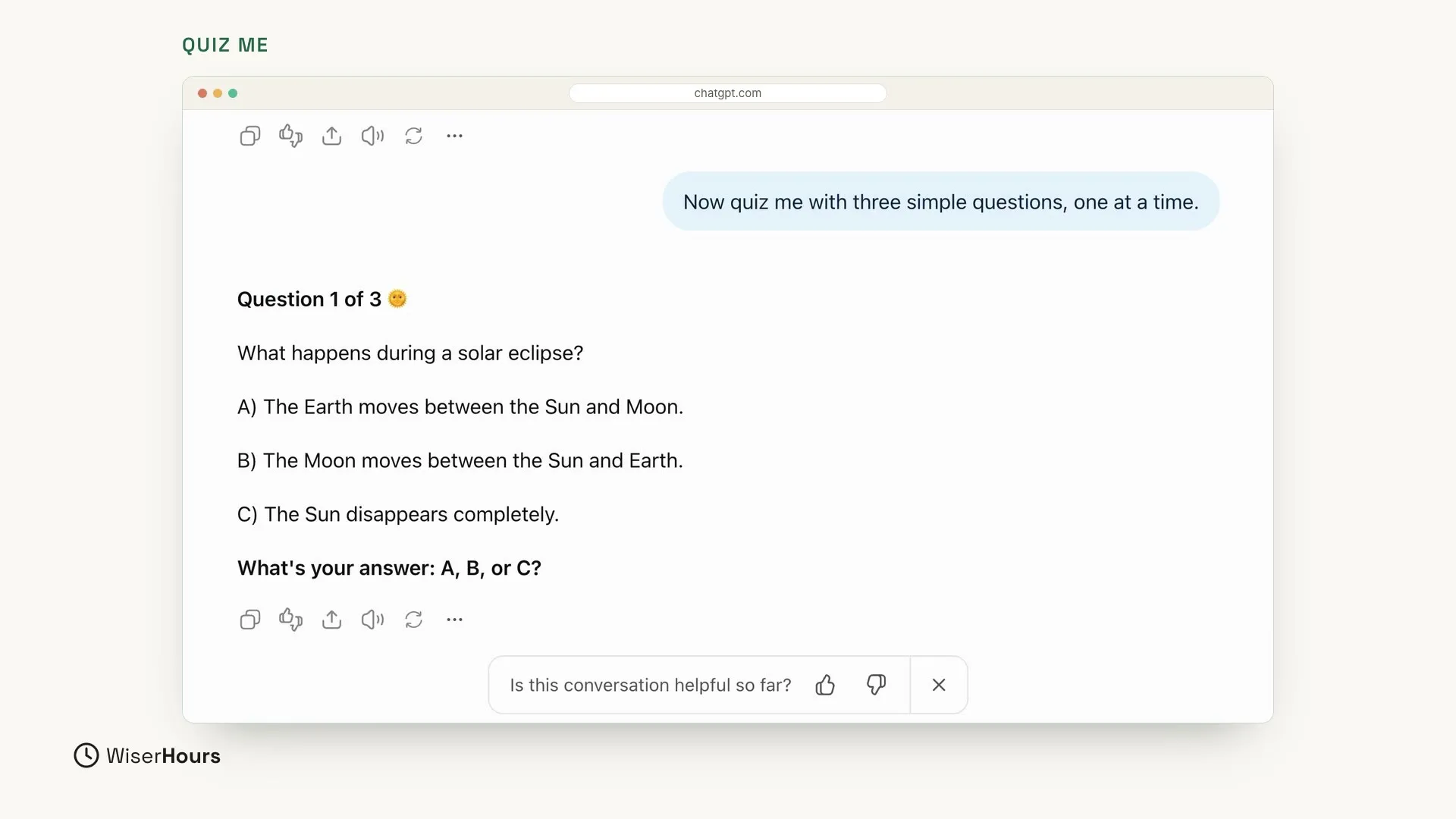Screen dimensions: 1456x819
Task: Select answer A about Earth moving between
Action: 460,406
